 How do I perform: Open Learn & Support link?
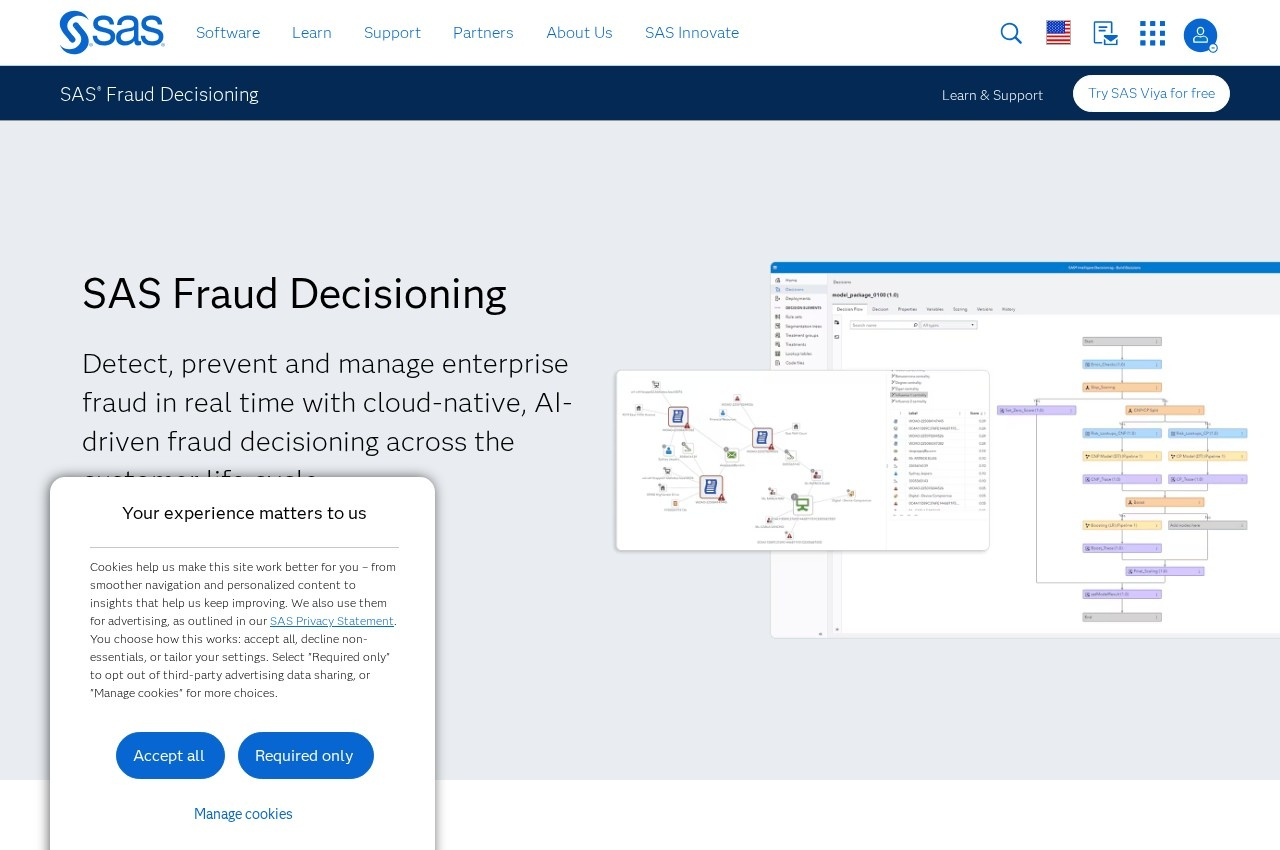[992, 95]
